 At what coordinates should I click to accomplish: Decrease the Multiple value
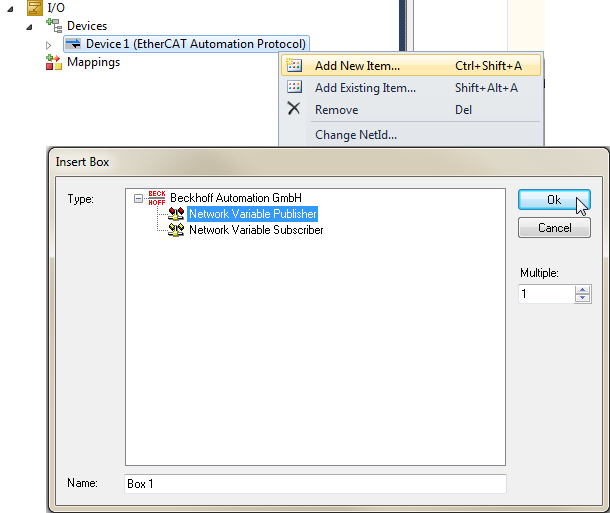click(582, 298)
